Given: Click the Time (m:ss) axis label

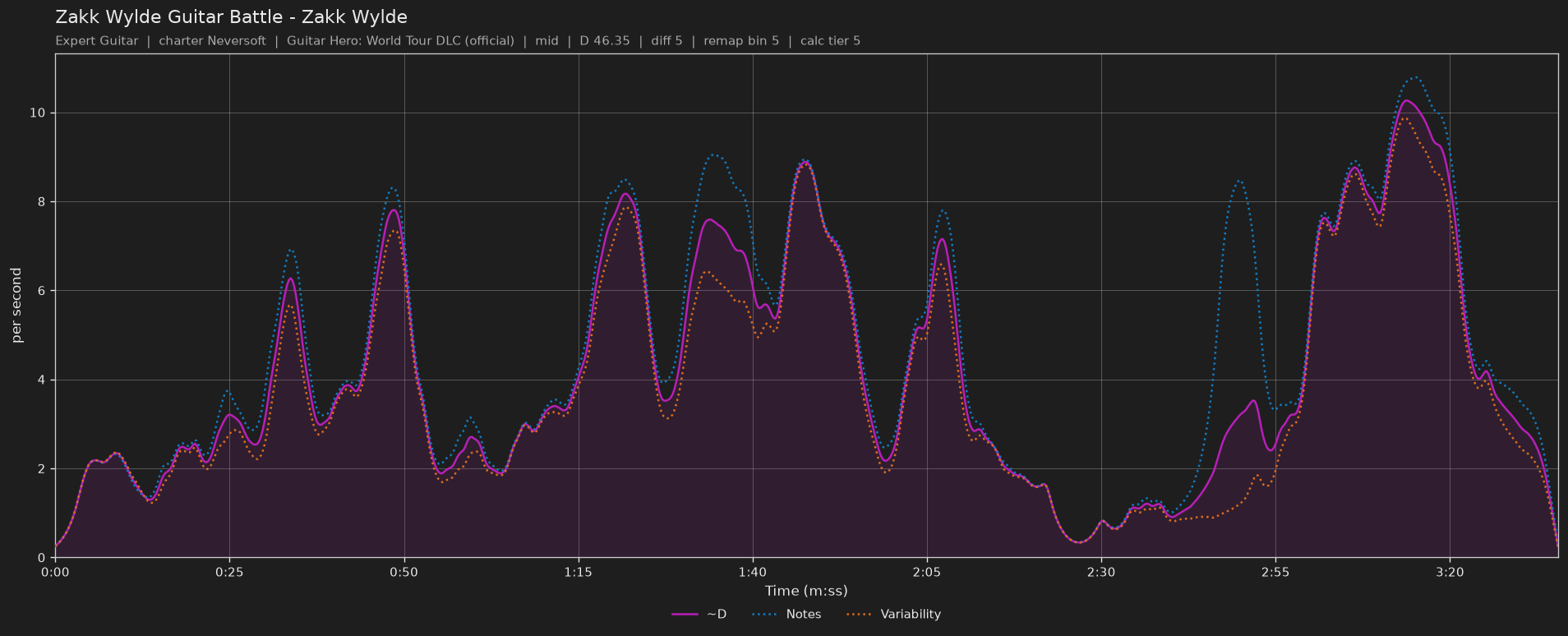Looking at the screenshot, I should coord(806,591).
